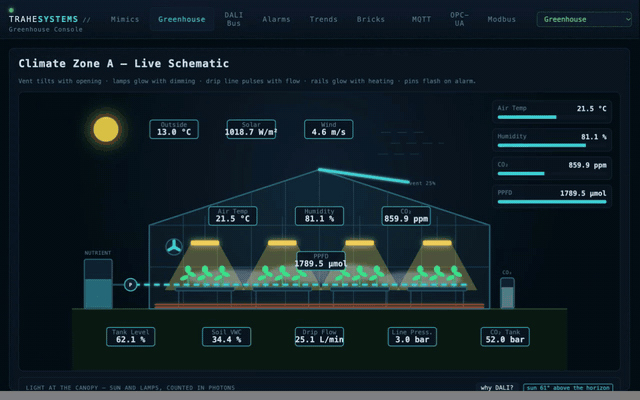The height and width of the screenshot is (400, 640).
Task: Click the schematic PPFD 1789.5 µmol tag
Action: [x=321, y=260]
